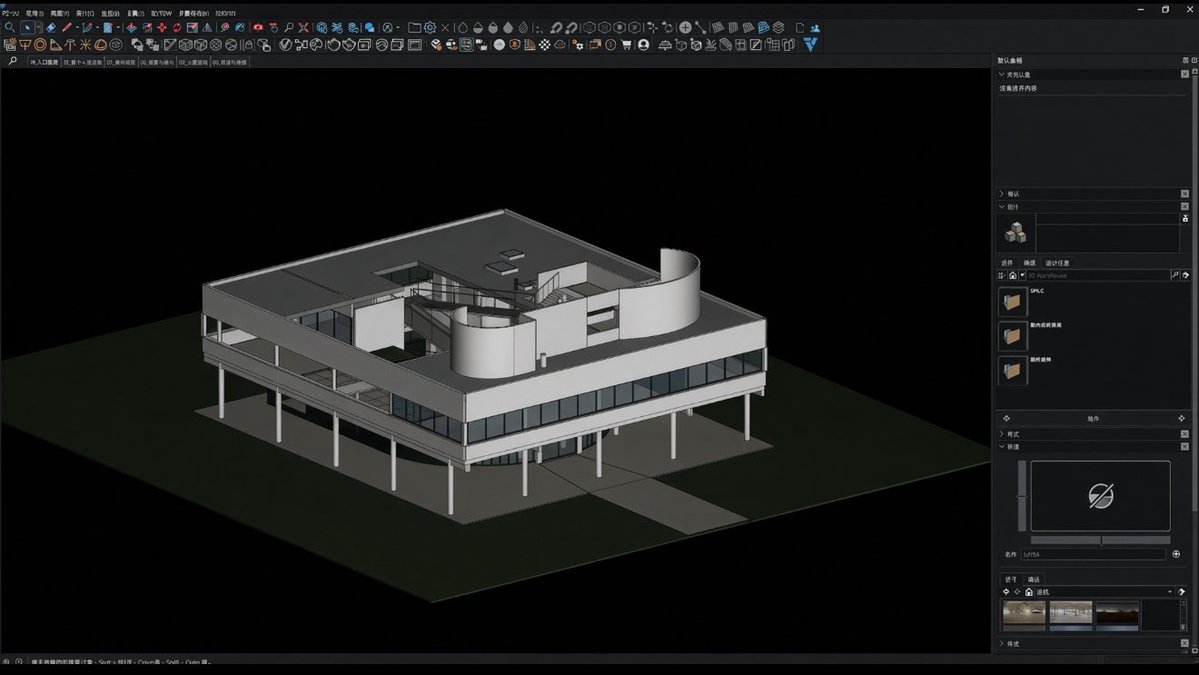Pick the Eraser tool

[51, 28]
